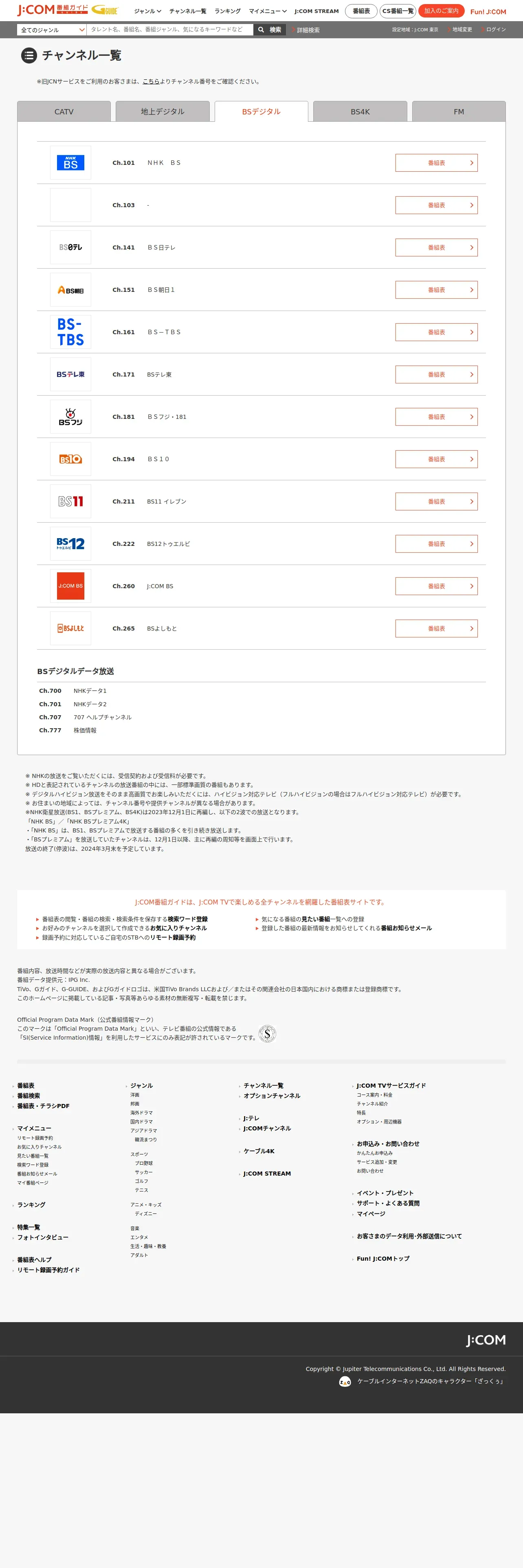523x1568 pixels.
Task: Open 番組表 for Ch.181 BSフジ
Action: click(x=437, y=416)
